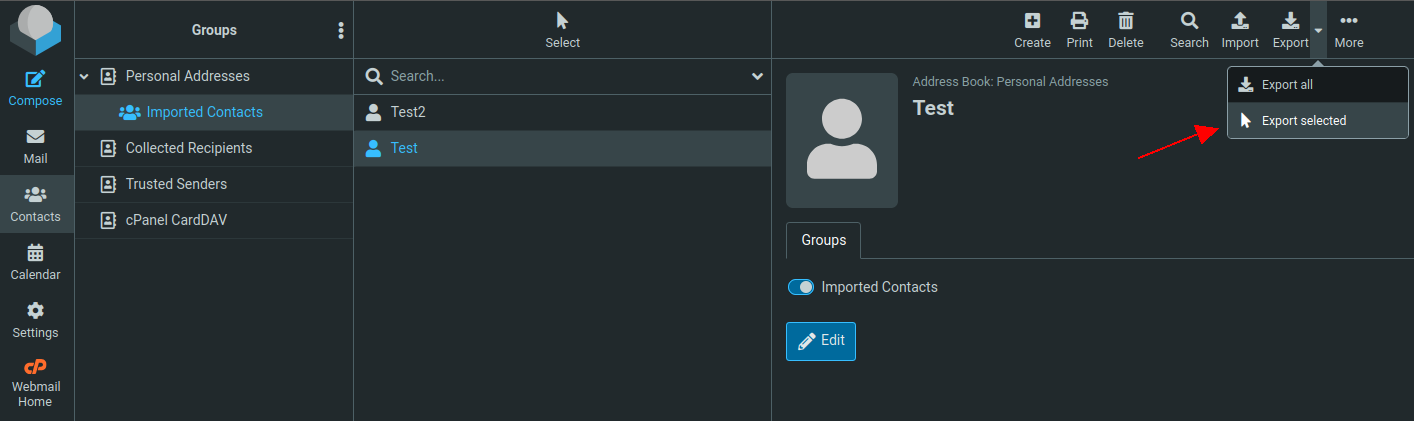Choose Export selected from the menu
1414x421 pixels.
coord(1303,121)
